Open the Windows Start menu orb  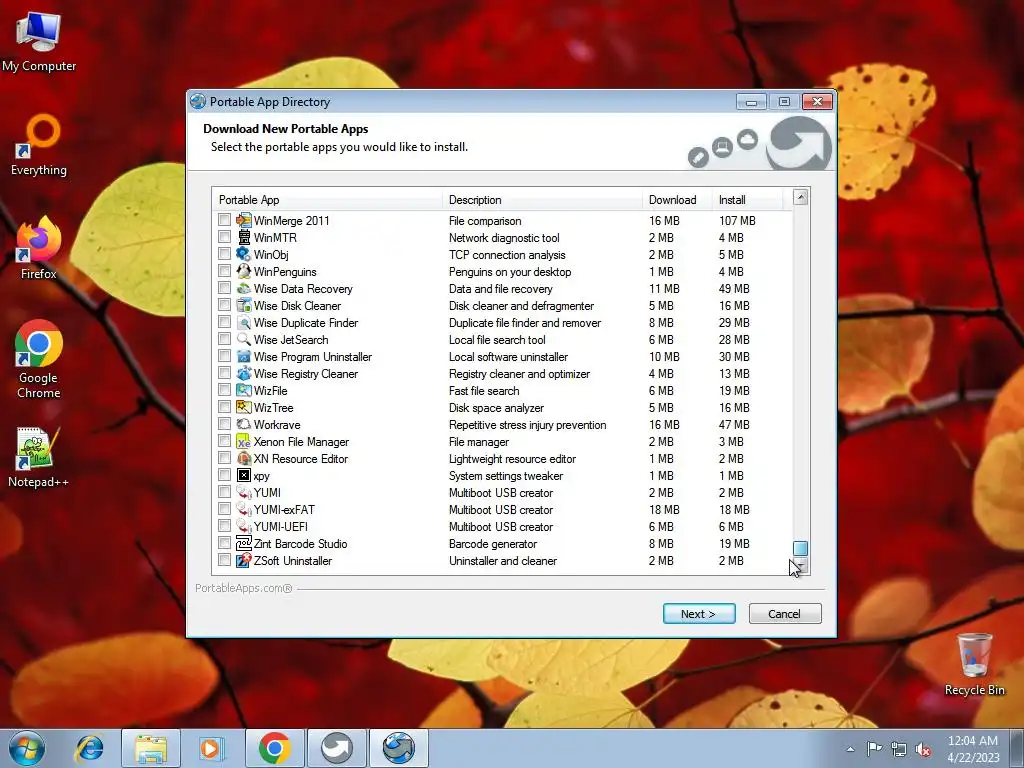pyautogui.click(x=27, y=748)
